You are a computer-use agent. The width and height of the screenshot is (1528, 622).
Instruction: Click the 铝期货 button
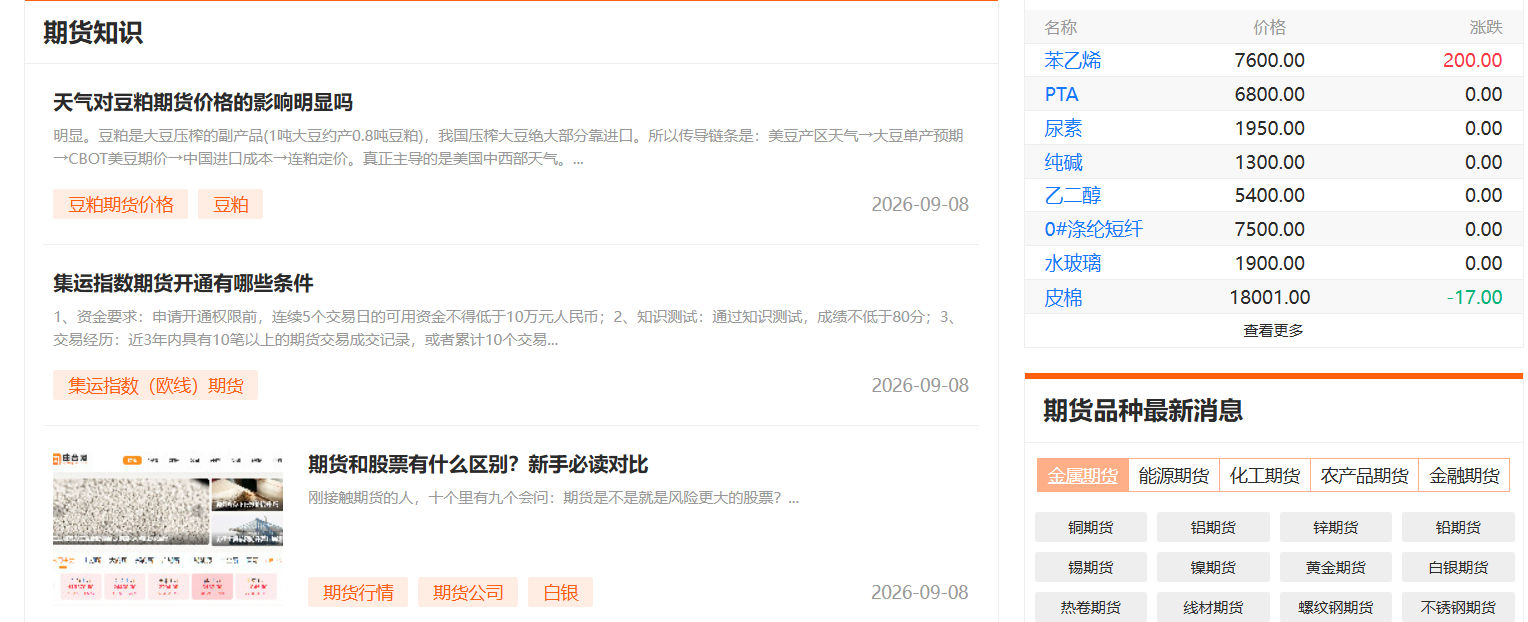point(1213,527)
